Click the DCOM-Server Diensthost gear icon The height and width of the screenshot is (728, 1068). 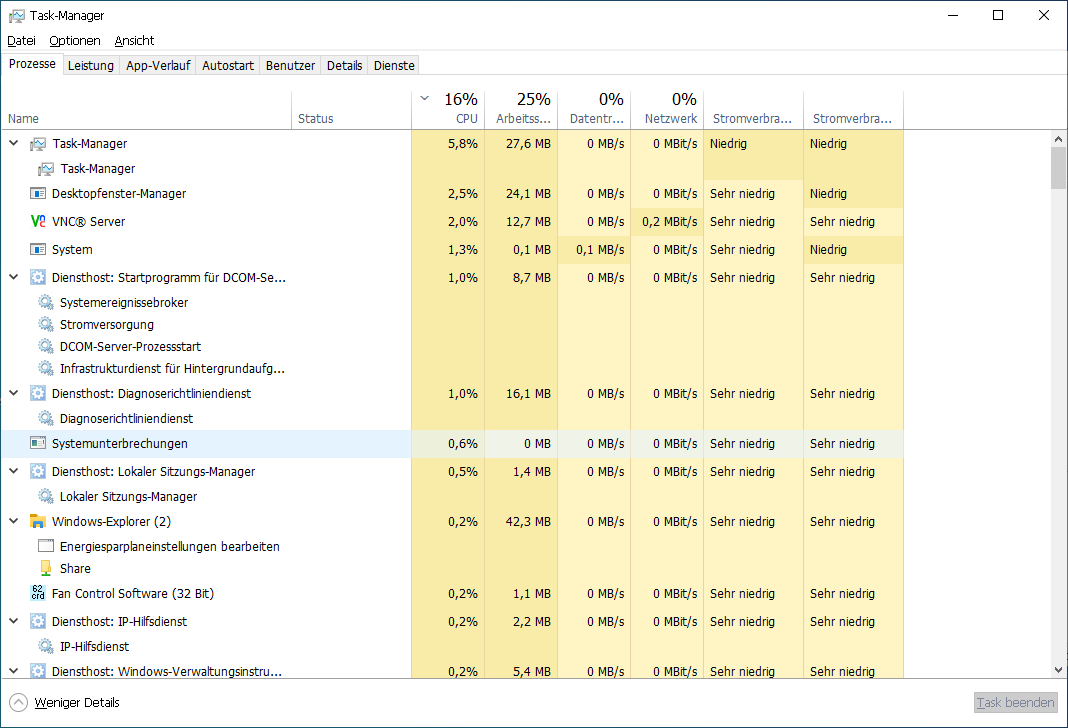click(37, 277)
